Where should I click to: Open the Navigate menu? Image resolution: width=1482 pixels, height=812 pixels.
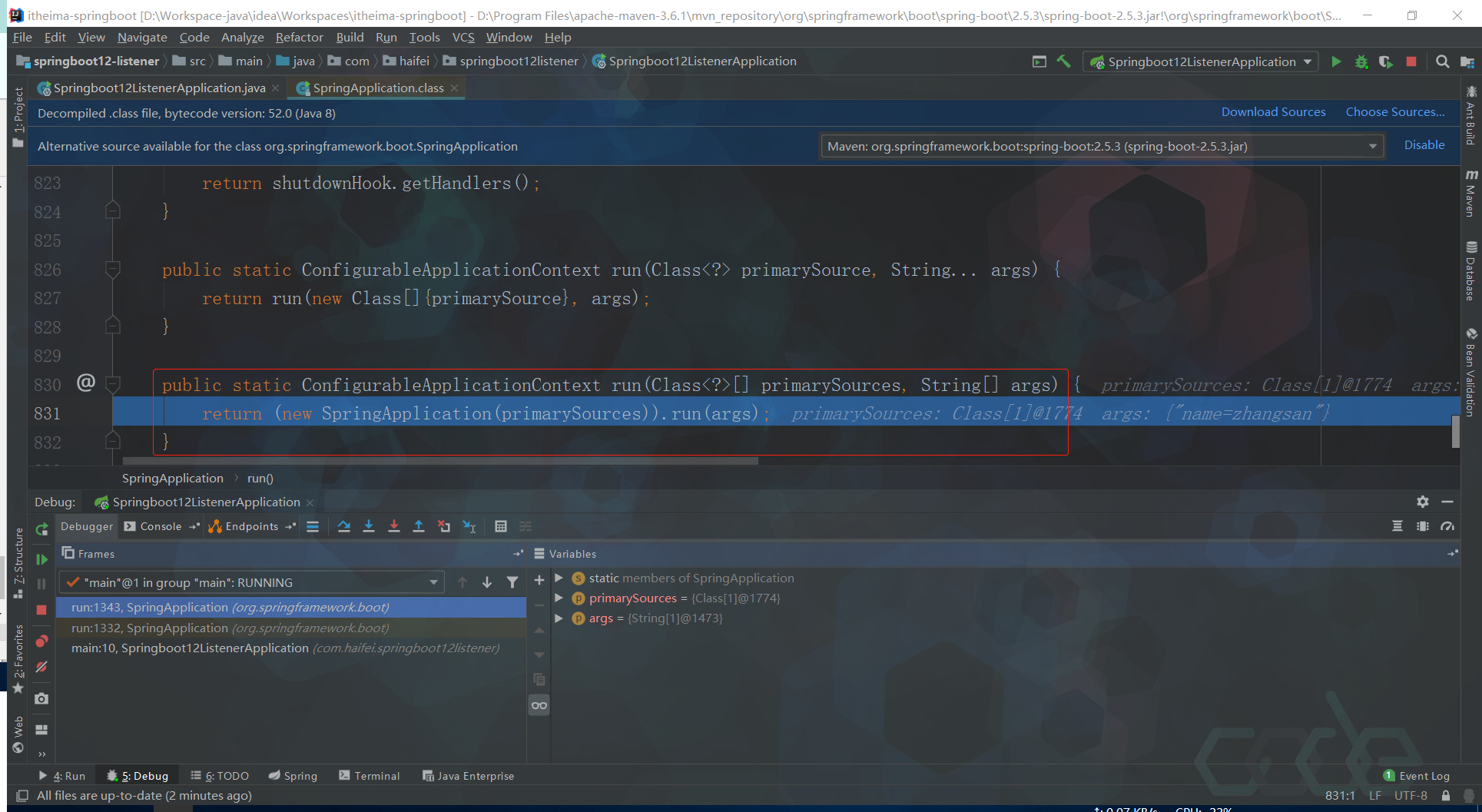tap(142, 37)
